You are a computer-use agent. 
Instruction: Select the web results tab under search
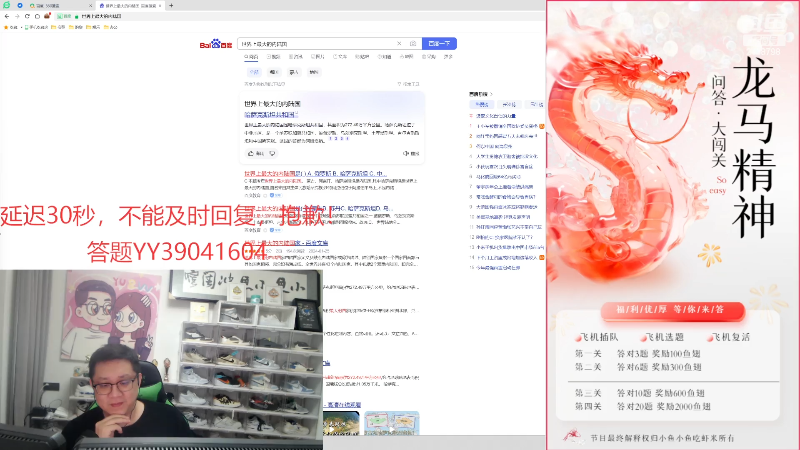click(251, 57)
